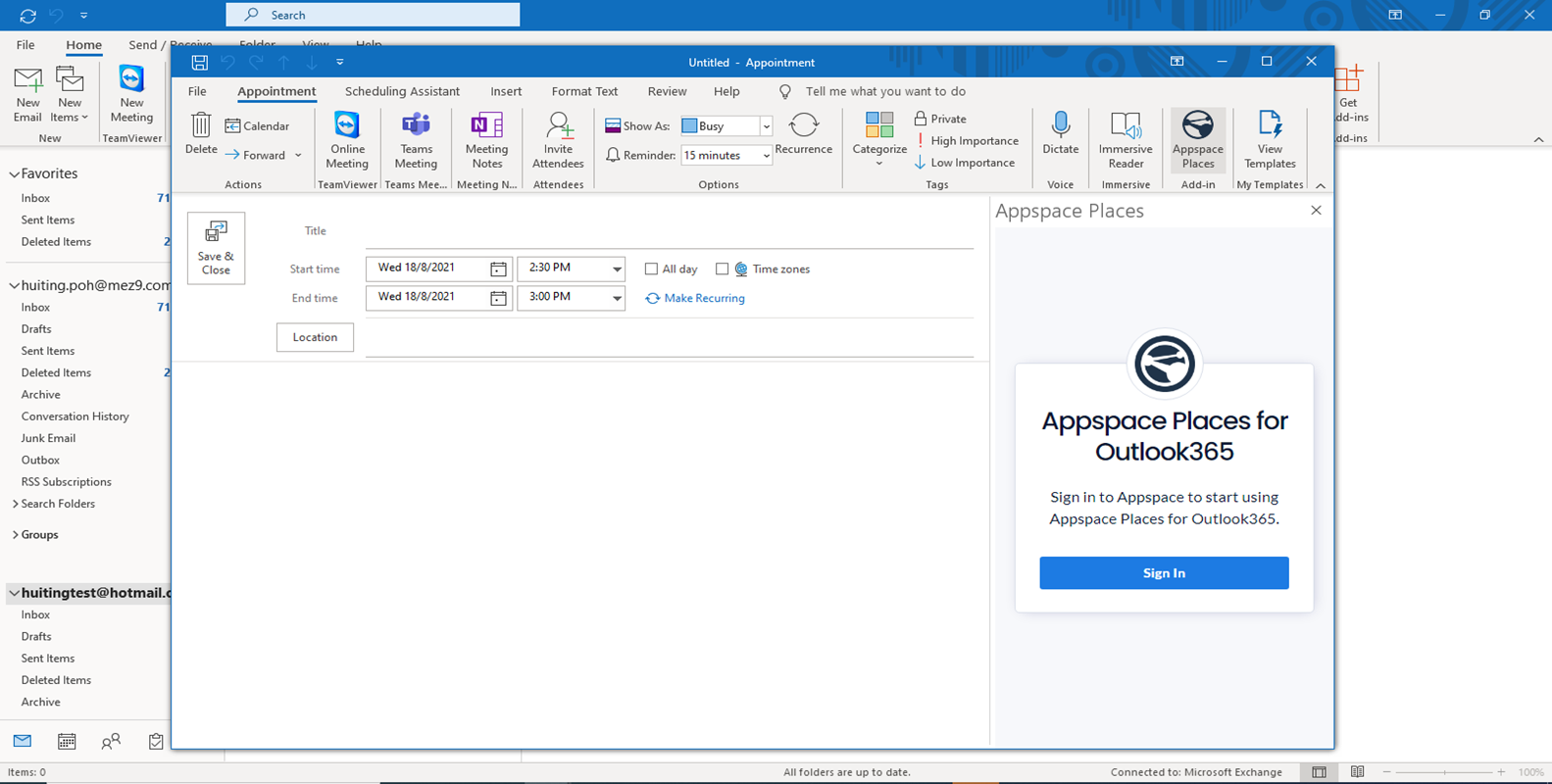Close the Appspace Places pane

click(1316, 211)
